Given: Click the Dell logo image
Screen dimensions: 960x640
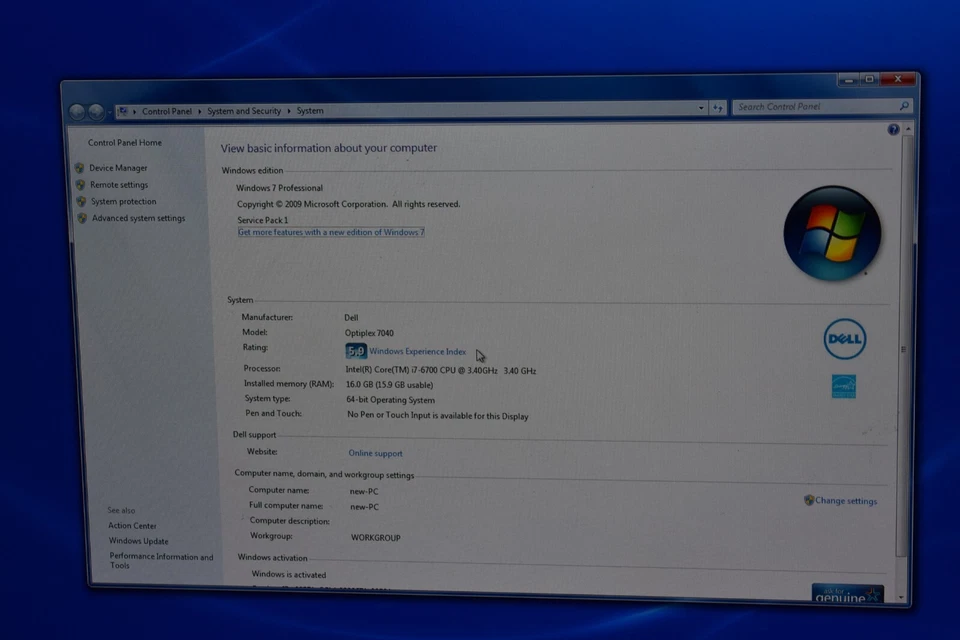Looking at the screenshot, I should point(844,340).
